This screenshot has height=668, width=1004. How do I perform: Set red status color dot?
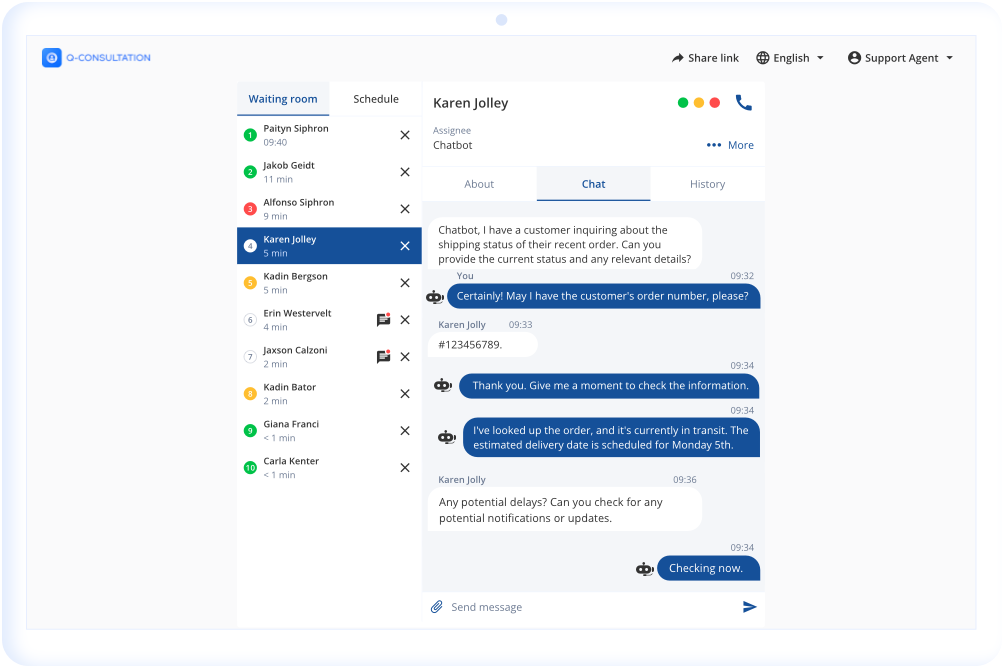pos(715,102)
